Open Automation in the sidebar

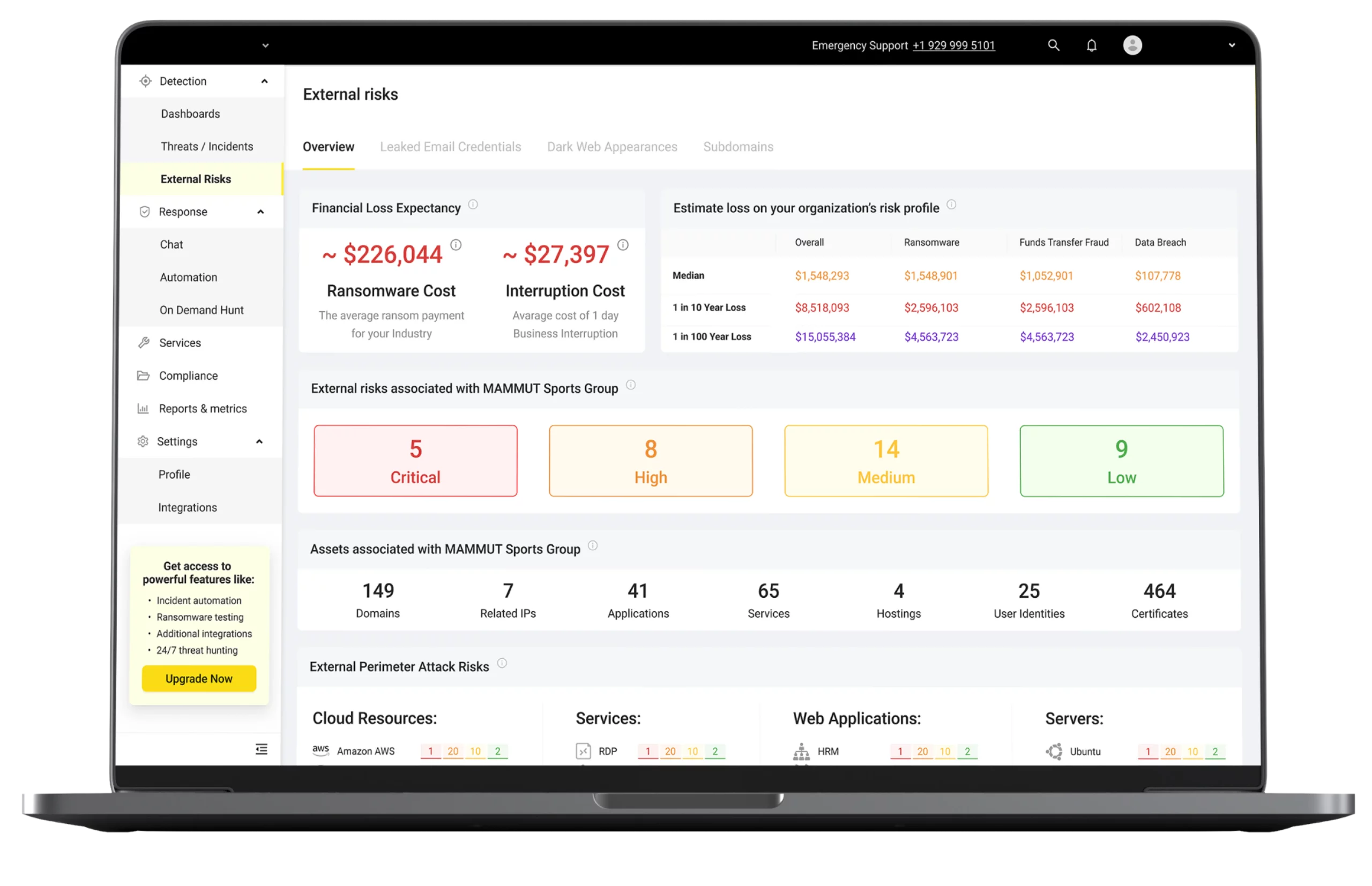click(x=188, y=277)
